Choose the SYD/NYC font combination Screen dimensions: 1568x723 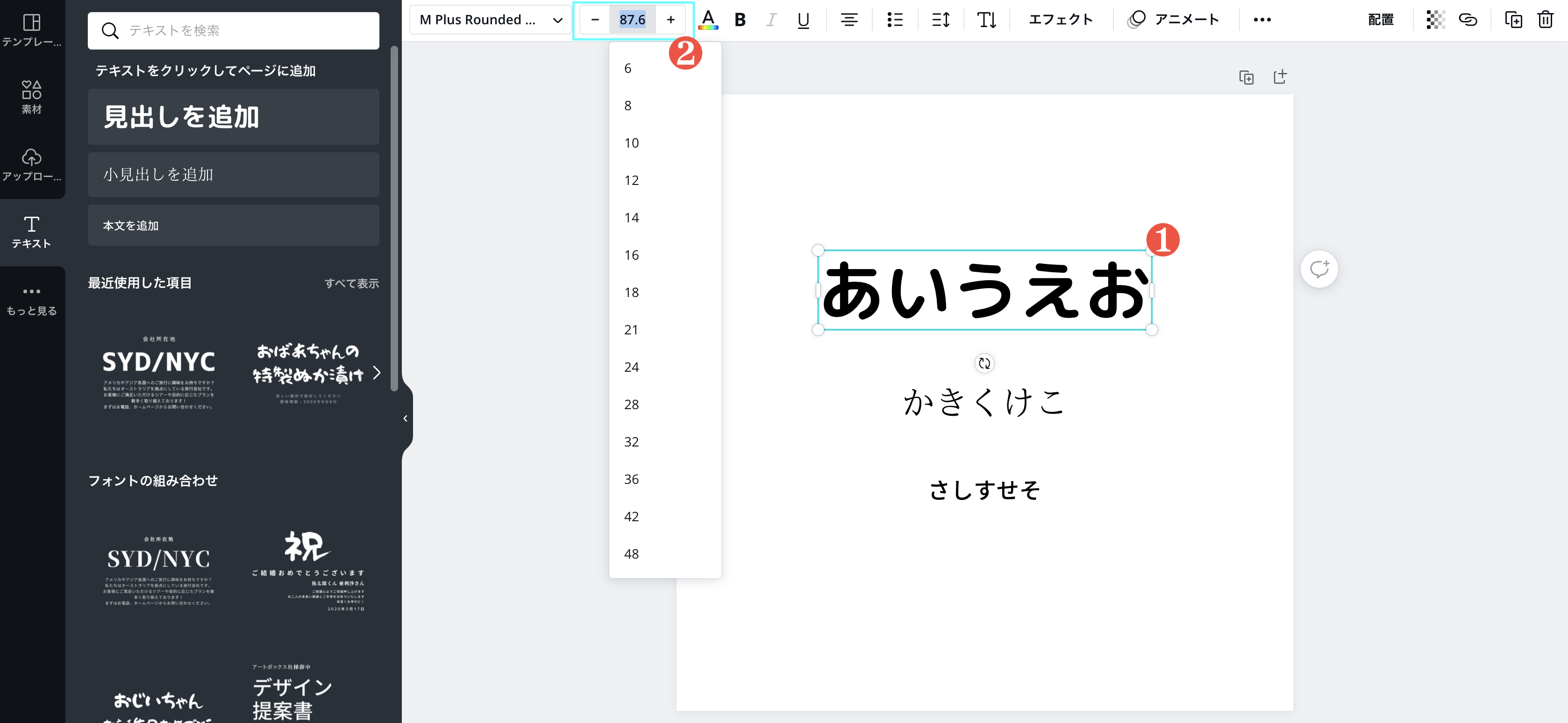pyautogui.click(x=158, y=571)
